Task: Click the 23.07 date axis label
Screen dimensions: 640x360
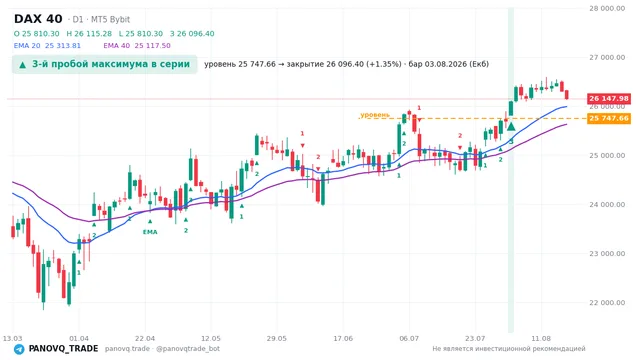Action: (x=475, y=338)
